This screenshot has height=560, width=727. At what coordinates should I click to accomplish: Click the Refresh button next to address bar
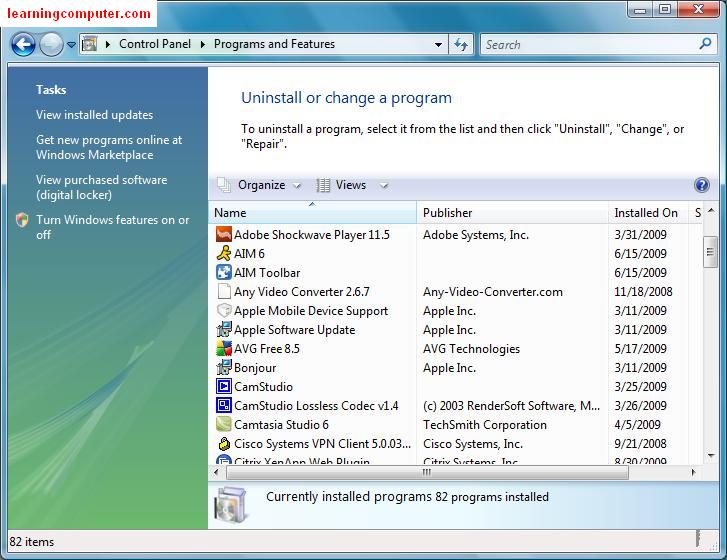pyautogui.click(x=461, y=45)
